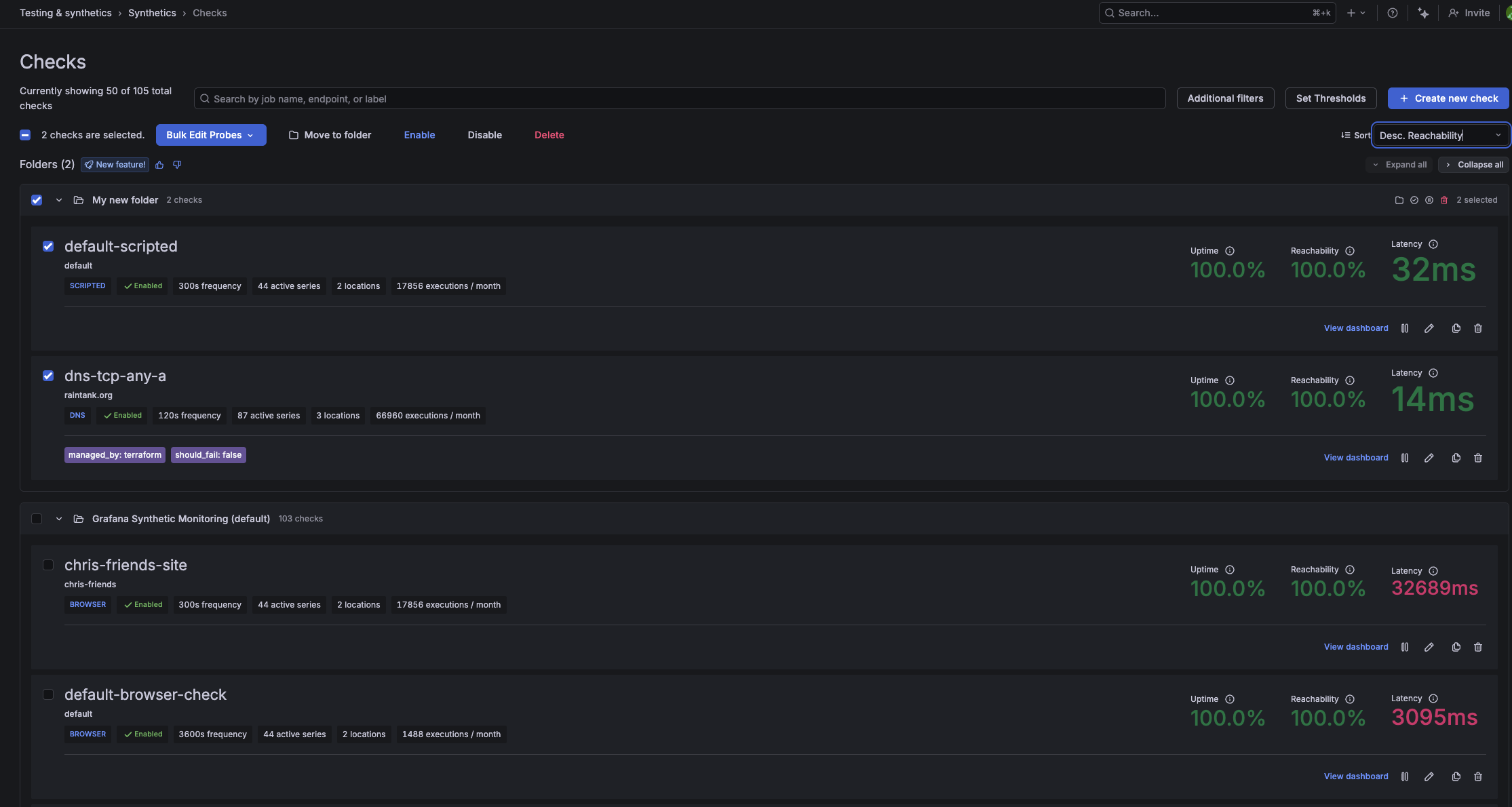Show Latency info for chris-friends-site

(x=1433, y=571)
